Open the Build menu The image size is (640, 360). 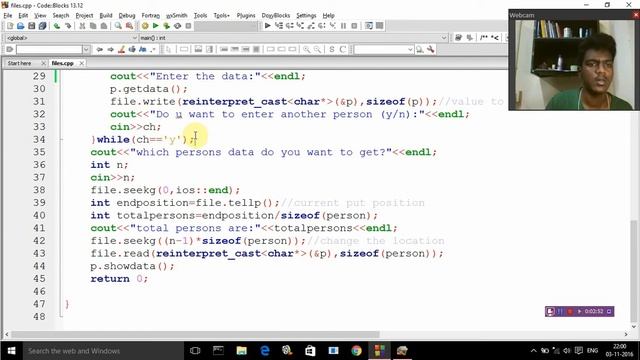point(106,16)
